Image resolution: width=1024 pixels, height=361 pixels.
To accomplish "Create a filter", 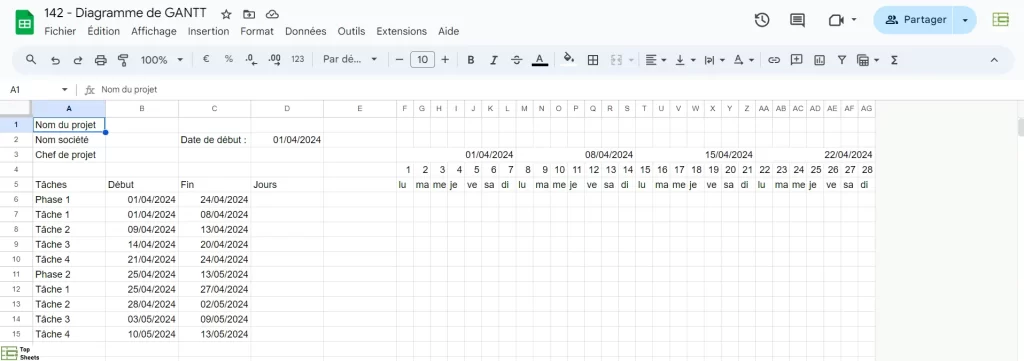I will [x=842, y=60].
